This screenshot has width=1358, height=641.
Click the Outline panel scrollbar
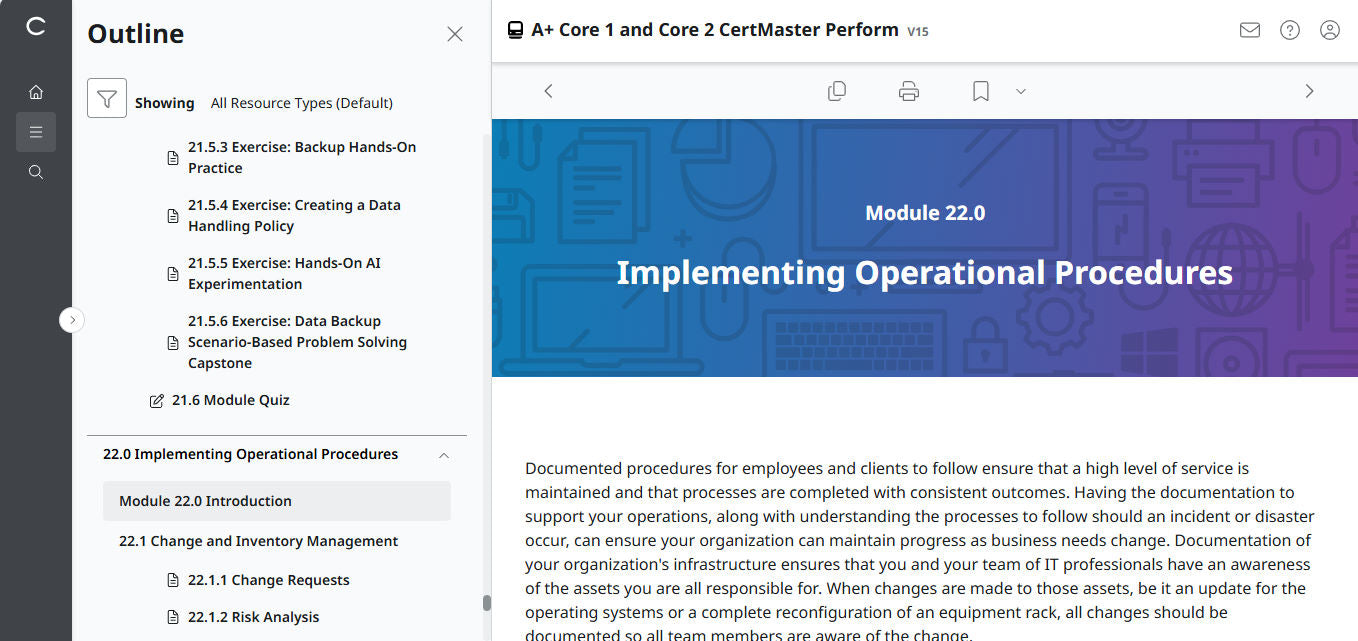(x=487, y=600)
